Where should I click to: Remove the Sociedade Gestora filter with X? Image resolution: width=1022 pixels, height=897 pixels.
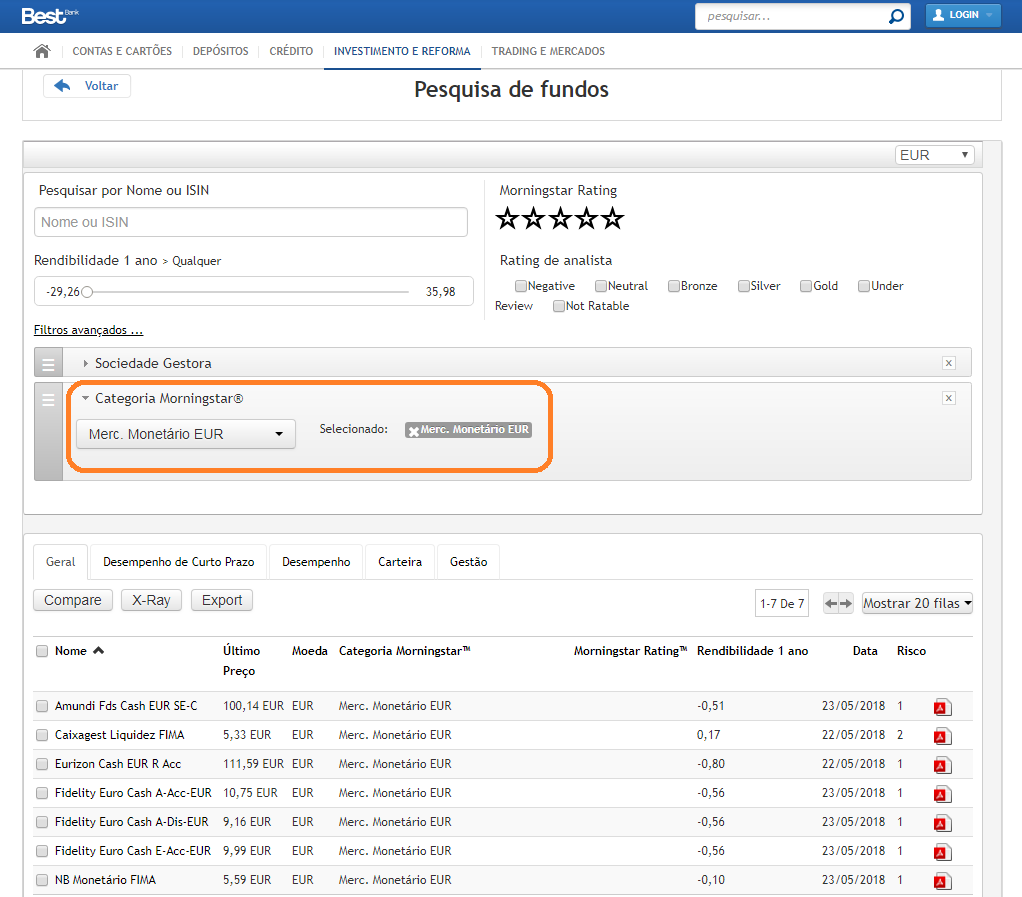[x=949, y=363]
